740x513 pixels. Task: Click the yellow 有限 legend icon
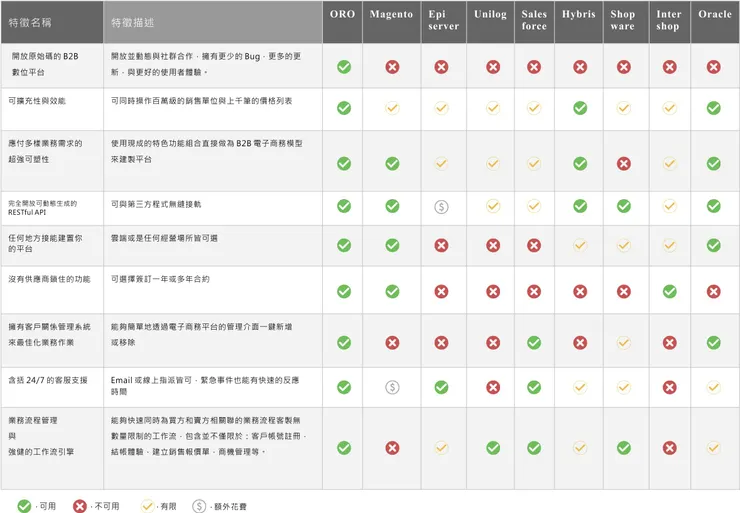coord(148,506)
